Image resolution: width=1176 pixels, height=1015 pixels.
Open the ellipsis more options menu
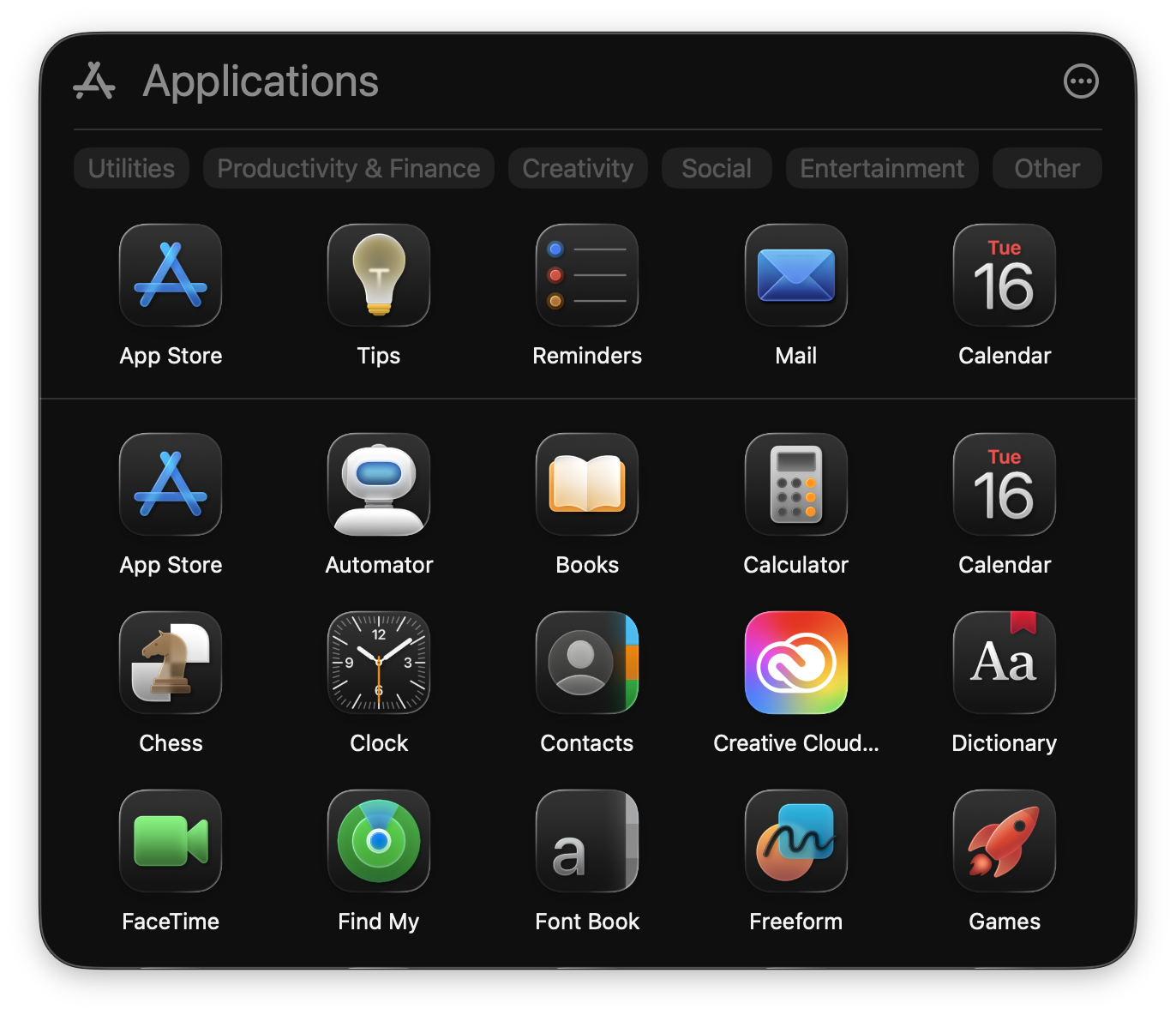click(1081, 81)
